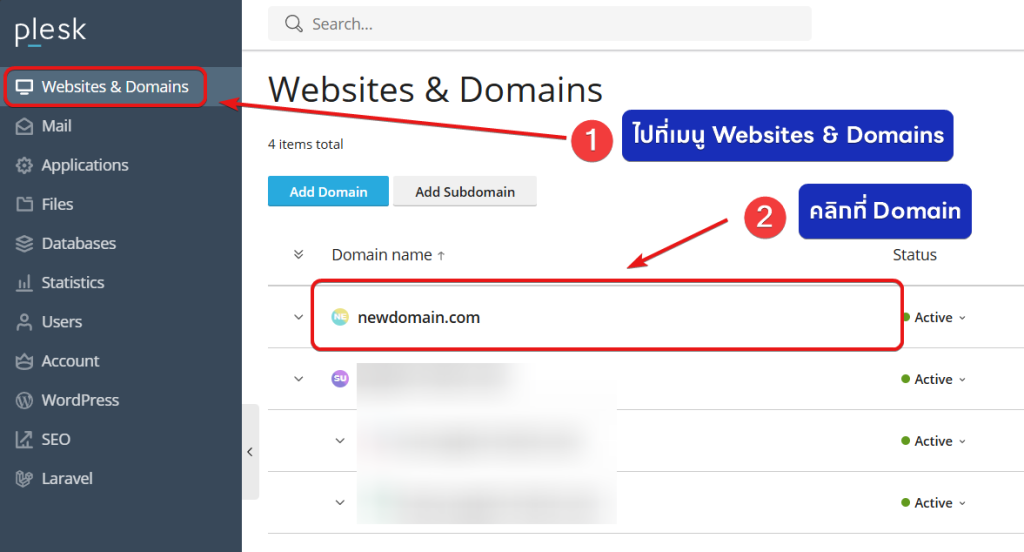Click the Files folder icon
Screen dimensions: 1024x552
[24, 204]
